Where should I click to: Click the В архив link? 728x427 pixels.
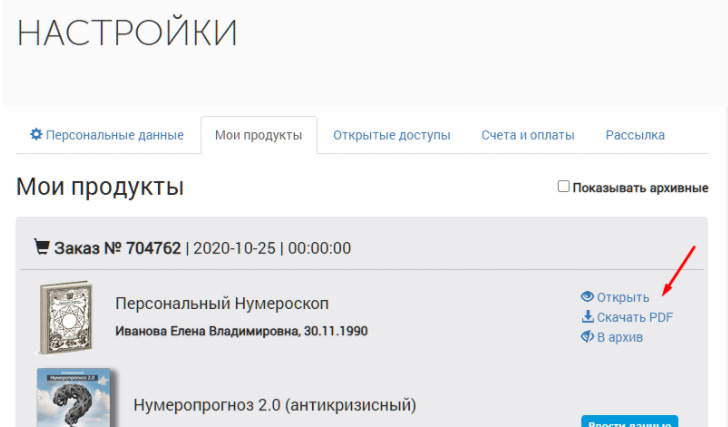click(x=620, y=337)
